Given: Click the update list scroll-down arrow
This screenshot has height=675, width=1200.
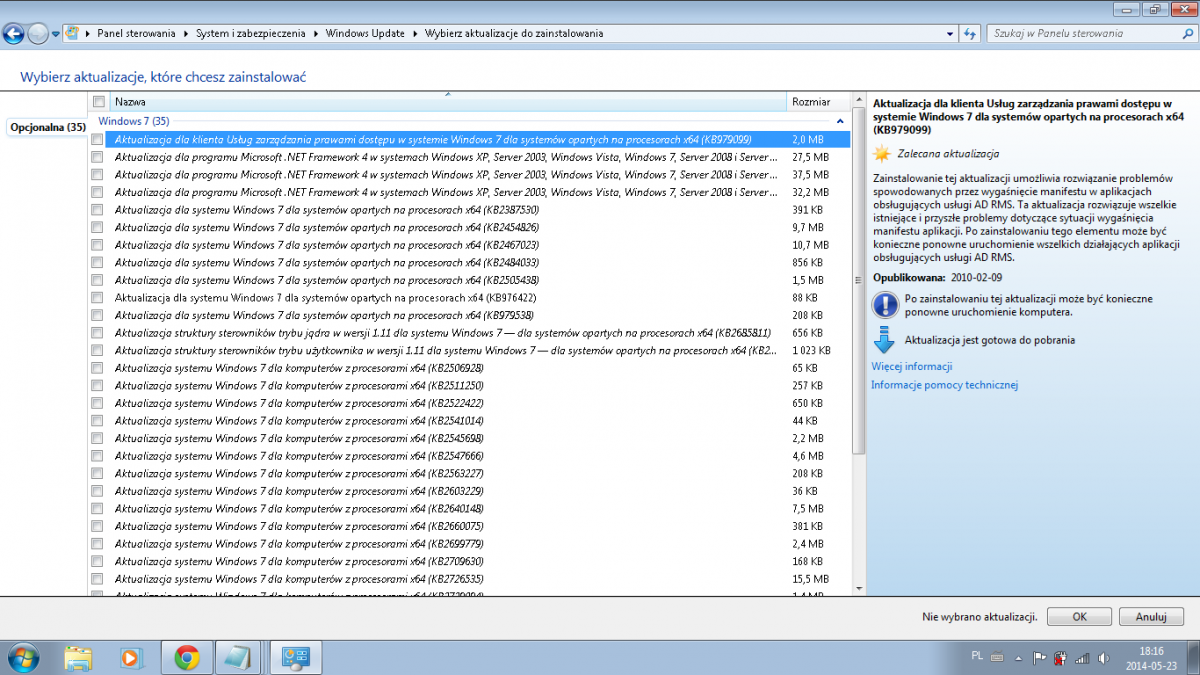Looking at the screenshot, I should click(x=858, y=590).
